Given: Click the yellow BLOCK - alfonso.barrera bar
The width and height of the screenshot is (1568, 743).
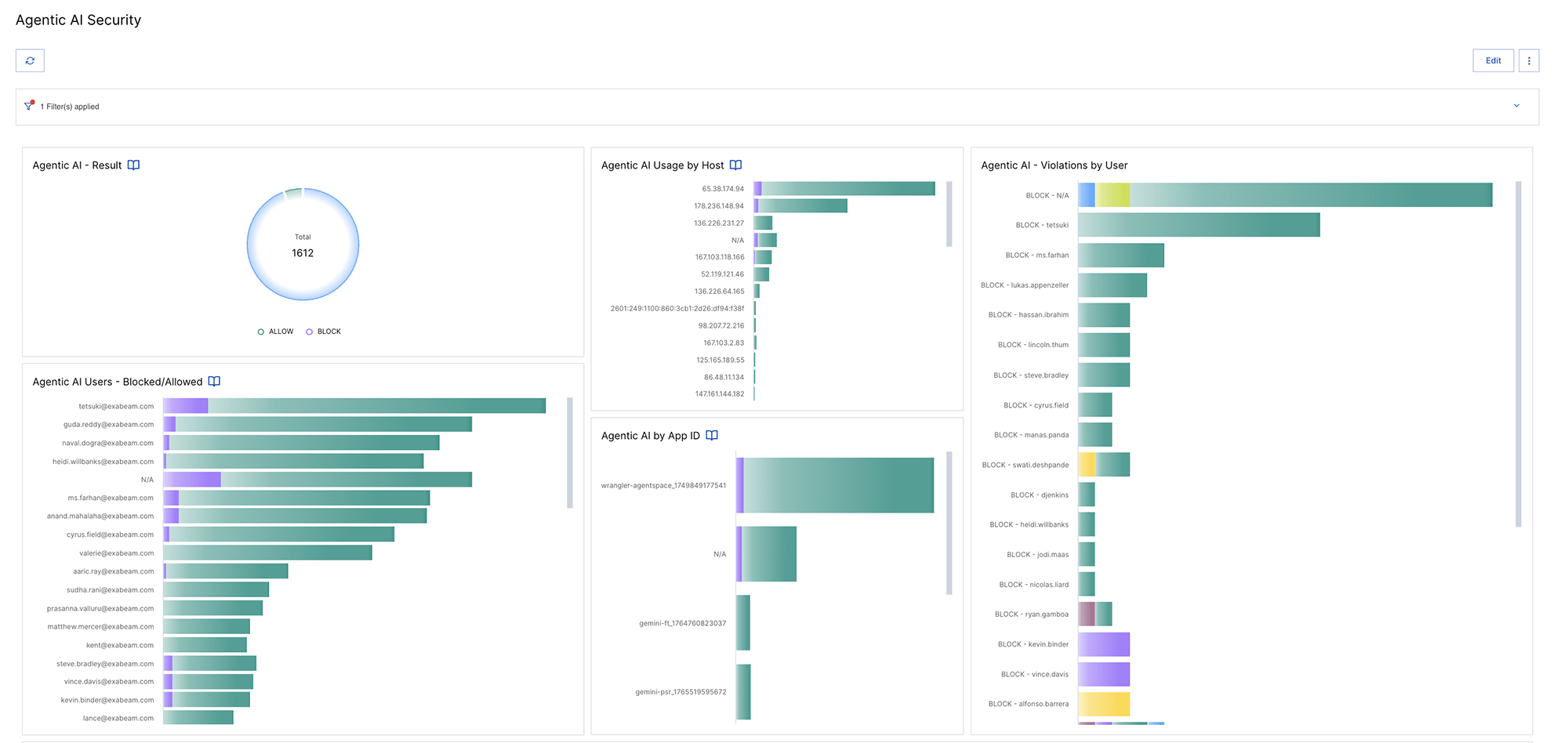Looking at the screenshot, I should click(x=1104, y=704).
